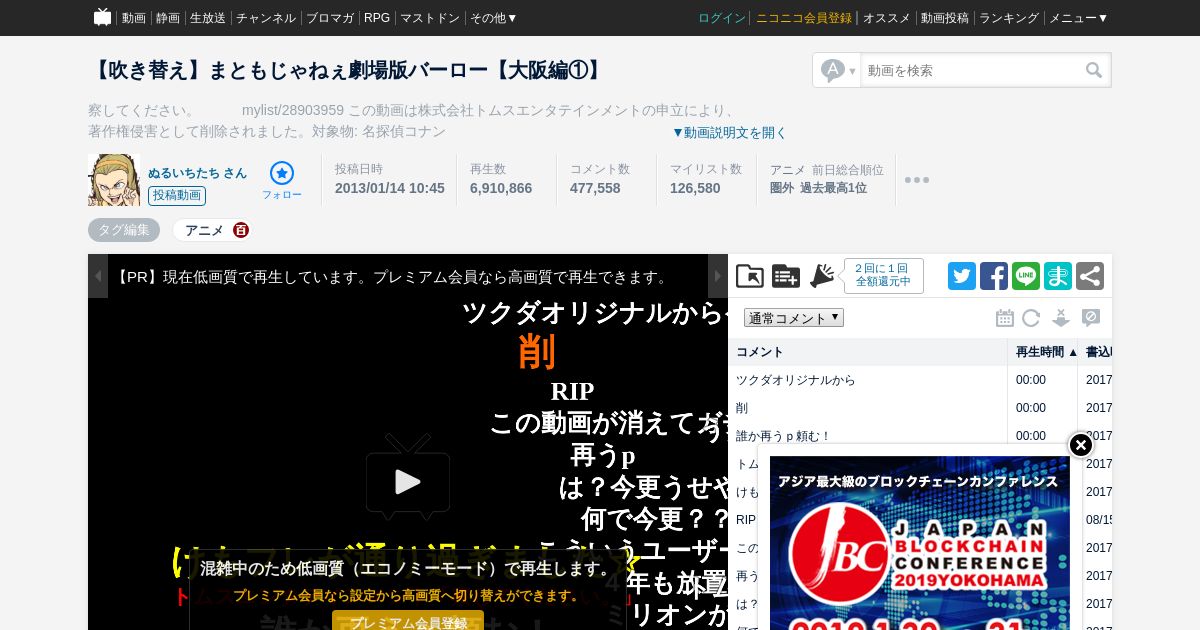Expand video description with 動画説明文を開く
The height and width of the screenshot is (630, 1200).
click(729, 132)
